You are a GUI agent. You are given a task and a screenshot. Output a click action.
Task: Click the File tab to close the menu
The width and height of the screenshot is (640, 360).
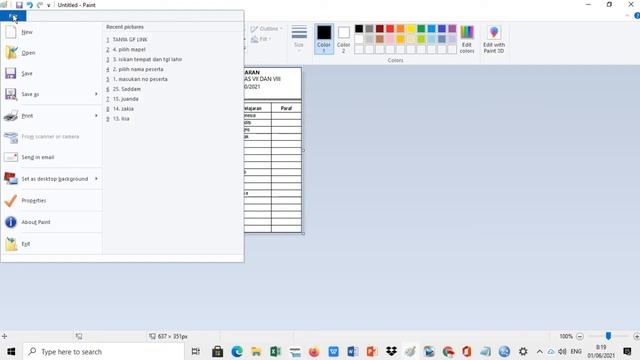(13, 16)
